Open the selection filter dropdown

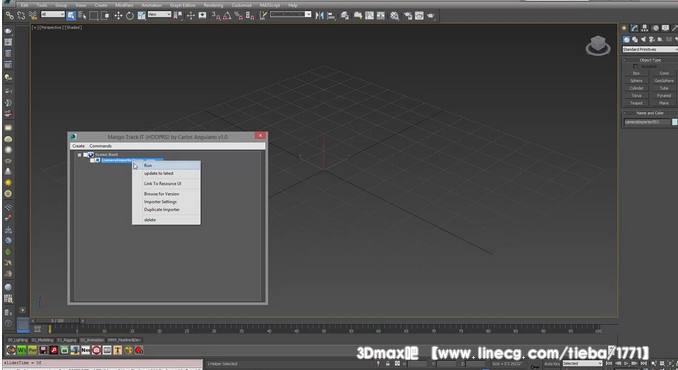pyautogui.click(x=52, y=15)
